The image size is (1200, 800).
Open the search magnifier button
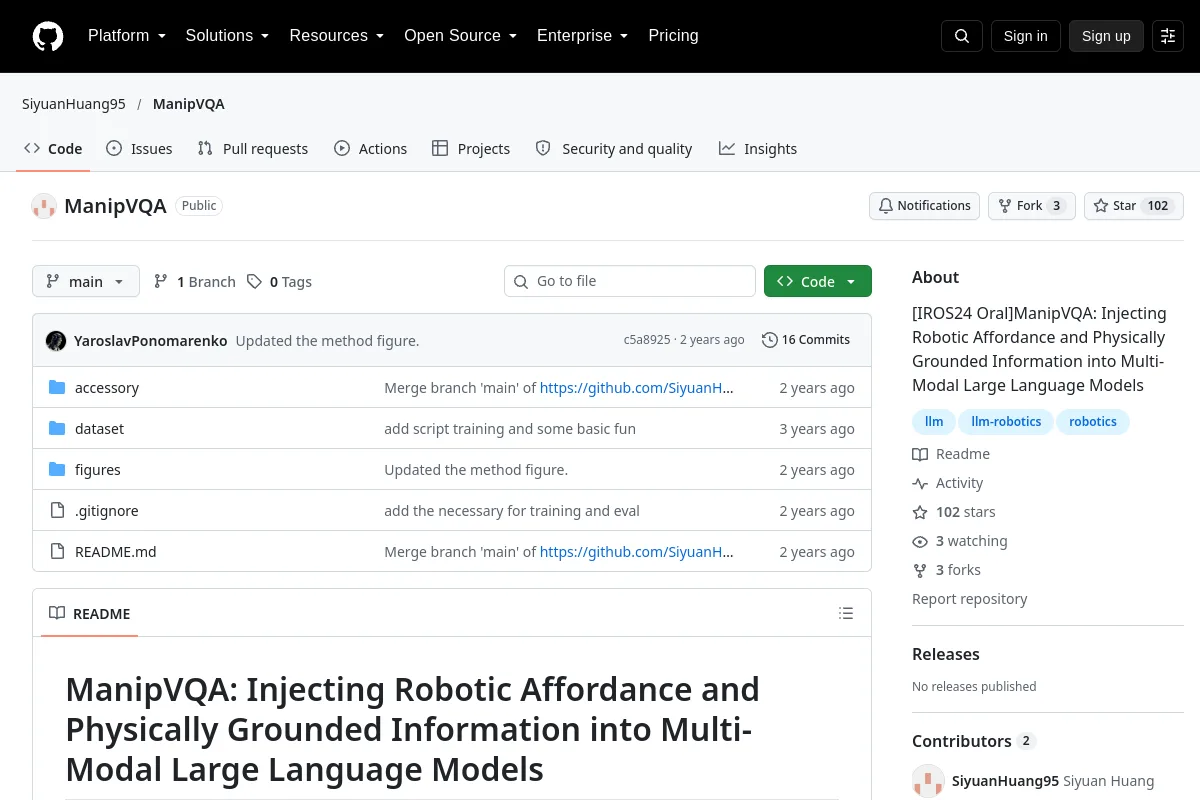point(962,36)
